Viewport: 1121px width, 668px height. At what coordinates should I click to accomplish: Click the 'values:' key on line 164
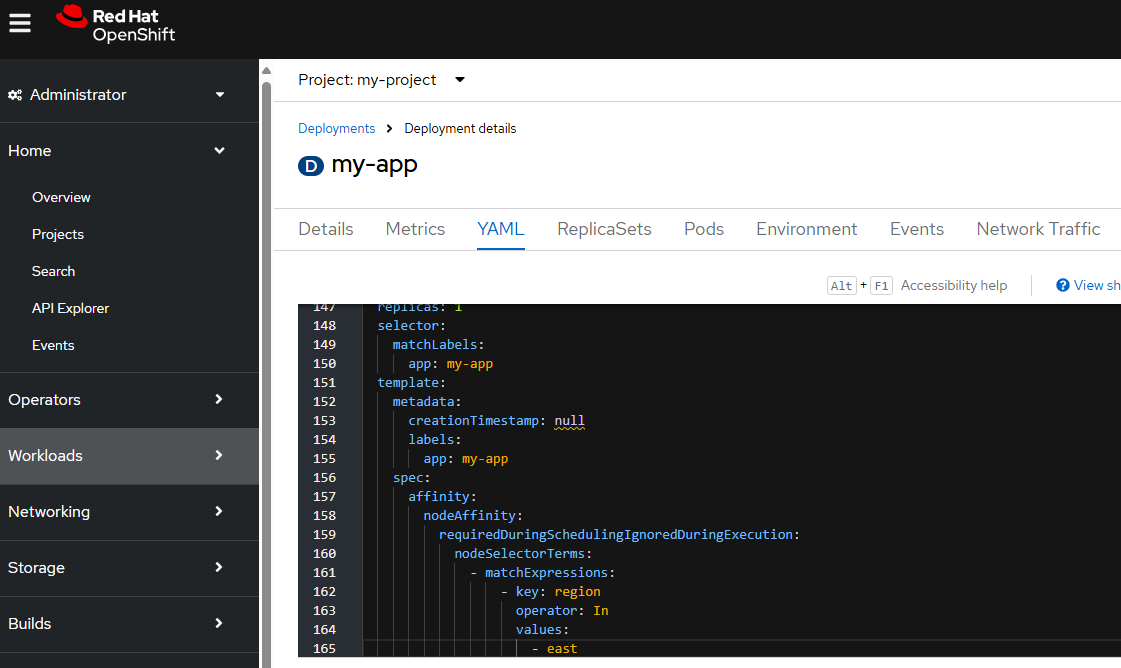(x=542, y=630)
